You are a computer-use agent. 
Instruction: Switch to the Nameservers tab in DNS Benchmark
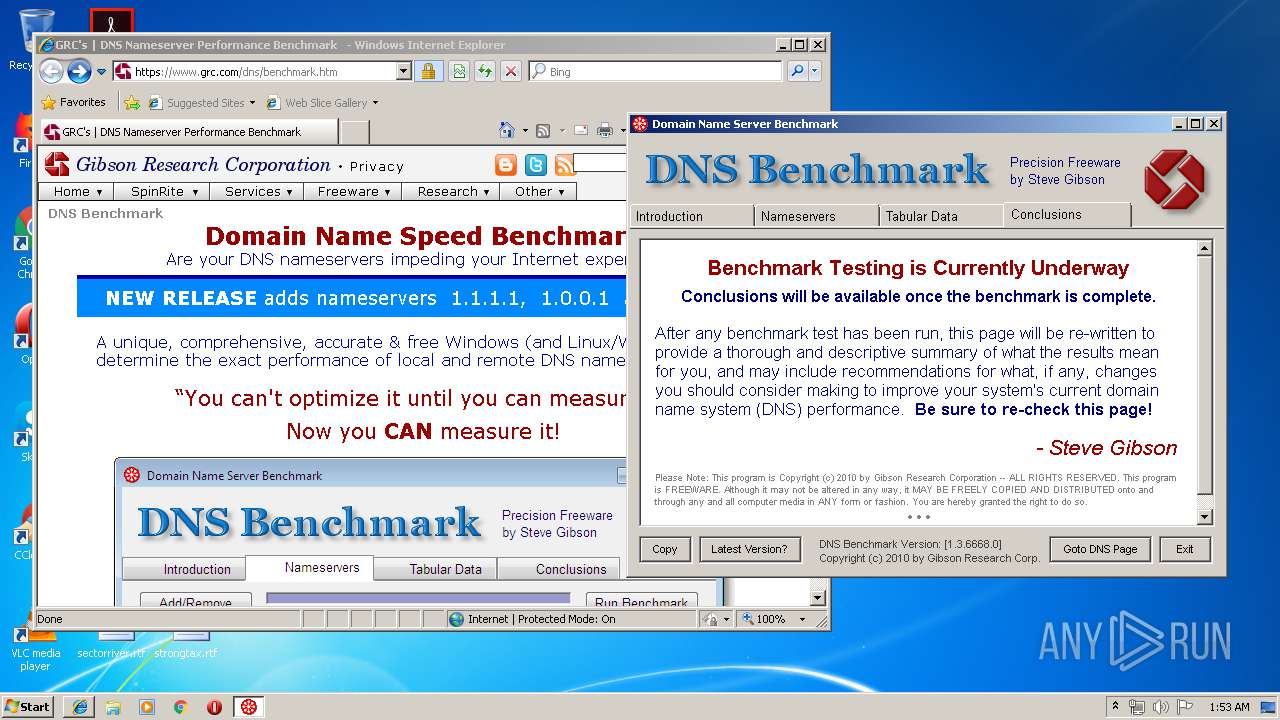pos(816,216)
